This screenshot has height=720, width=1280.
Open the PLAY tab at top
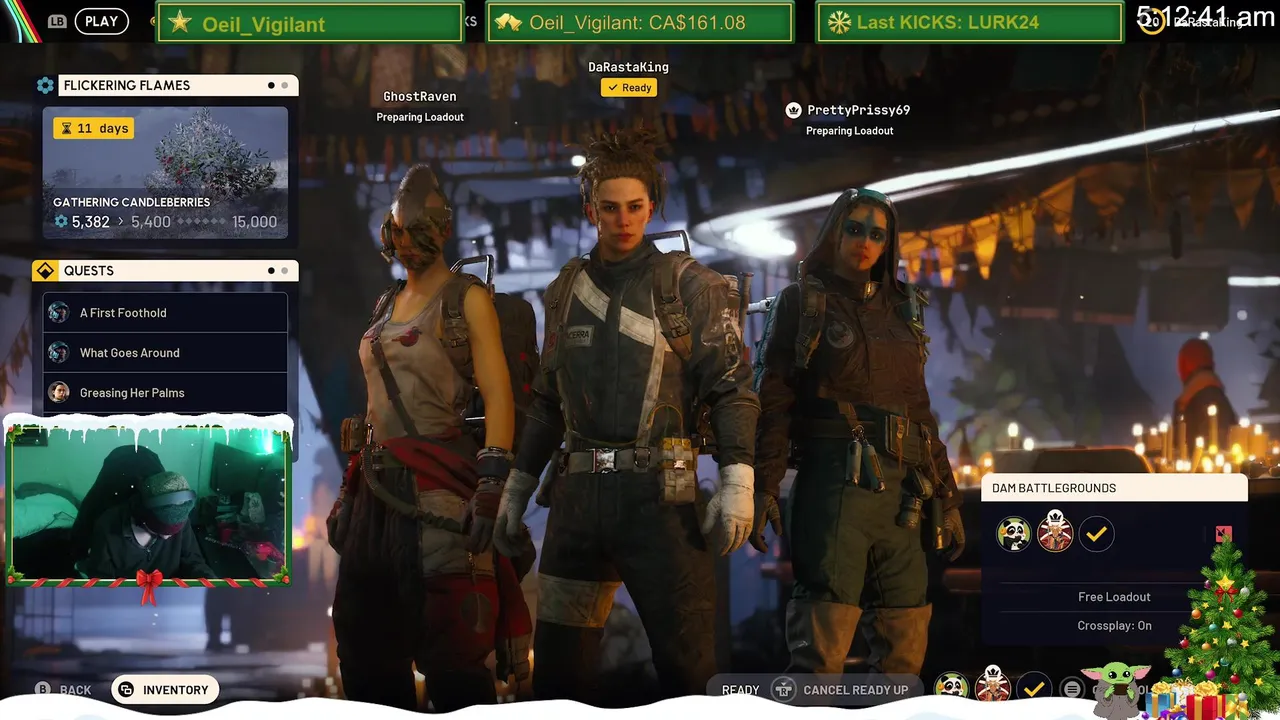[x=101, y=21]
